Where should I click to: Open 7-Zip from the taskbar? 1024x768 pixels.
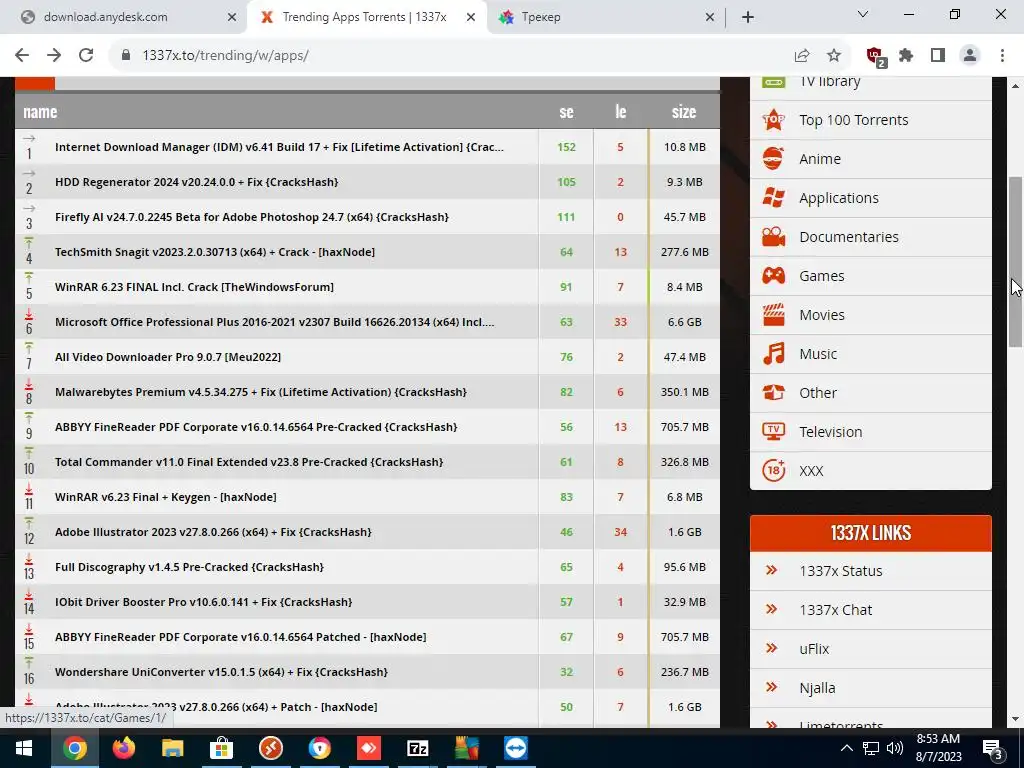coord(417,748)
